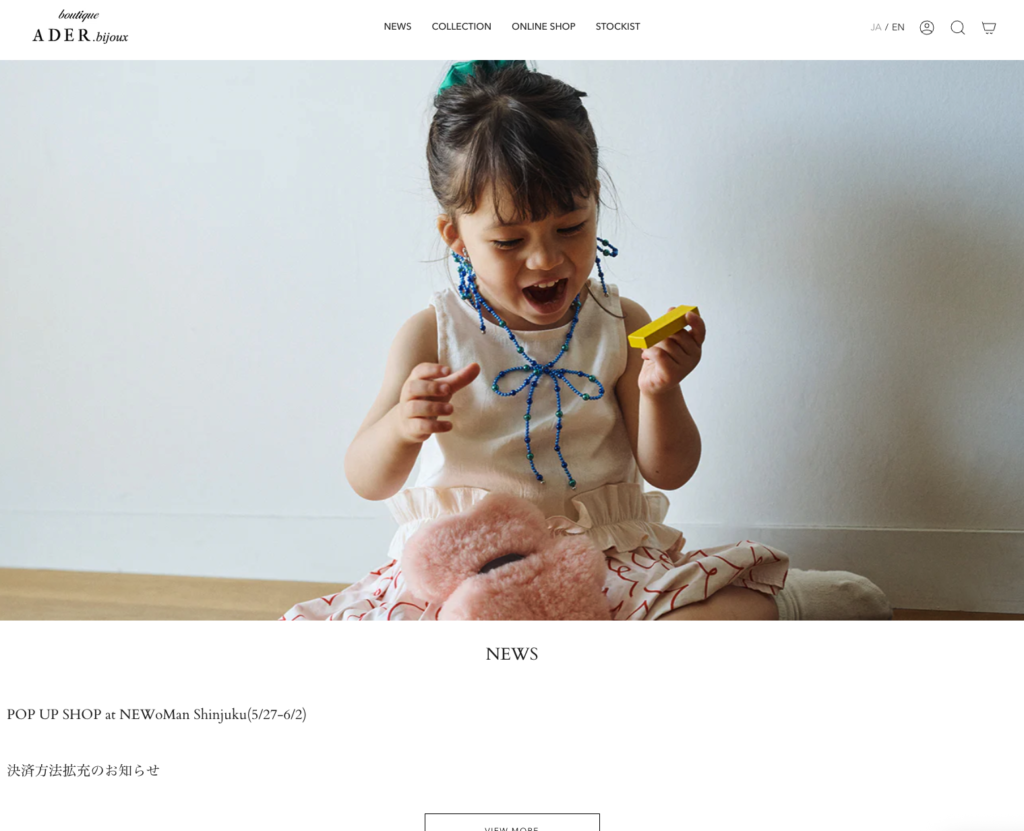Click the hero photo of the child

[x=512, y=340]
